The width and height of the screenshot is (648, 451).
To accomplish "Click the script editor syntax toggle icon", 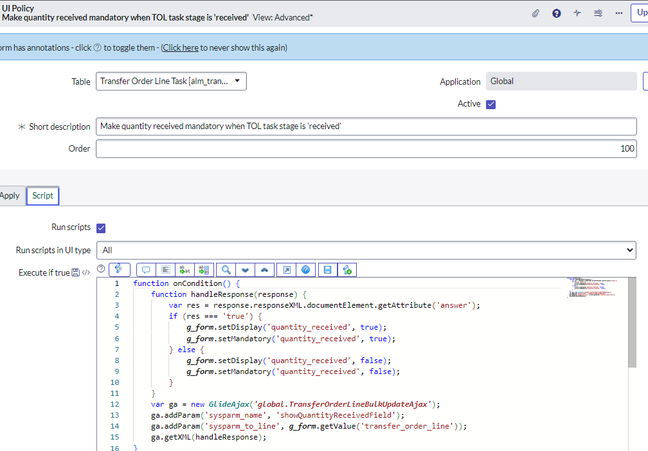I will 119,270.
